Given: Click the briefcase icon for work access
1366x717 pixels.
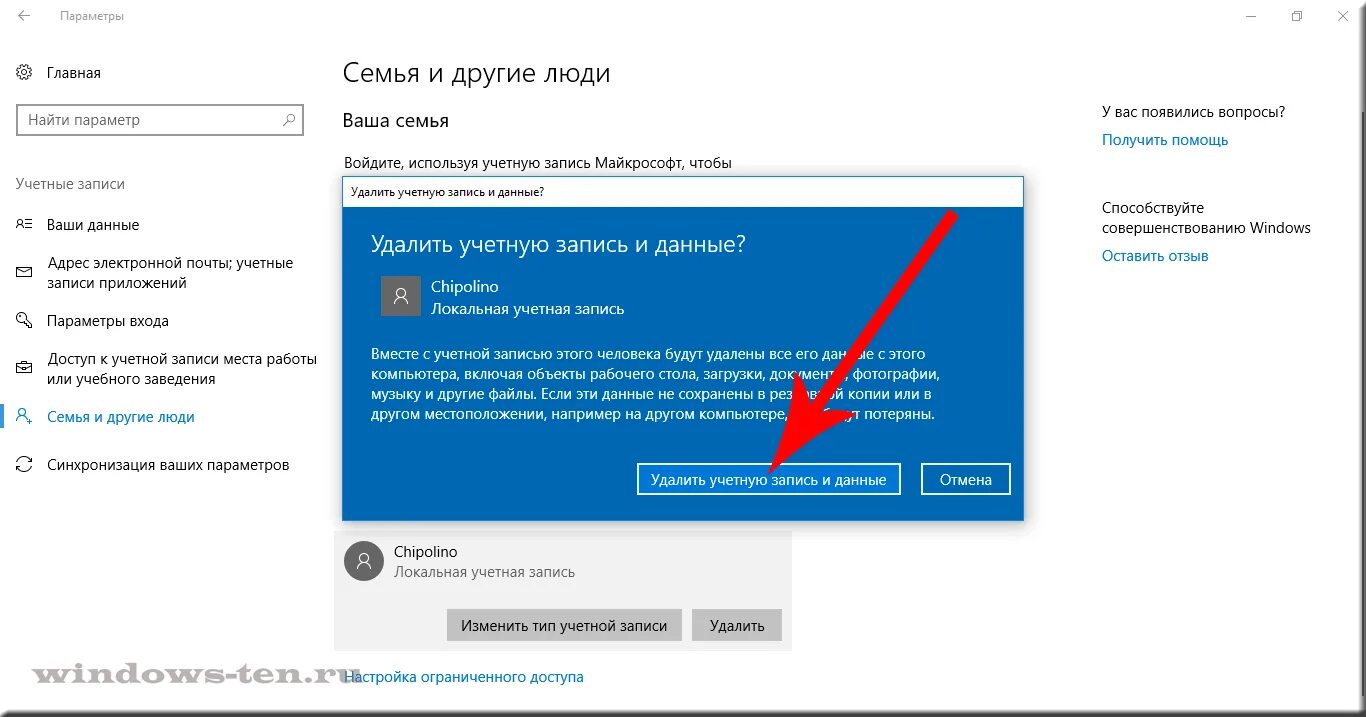Looking at the screenshot, I should click(x=25, y=368).
